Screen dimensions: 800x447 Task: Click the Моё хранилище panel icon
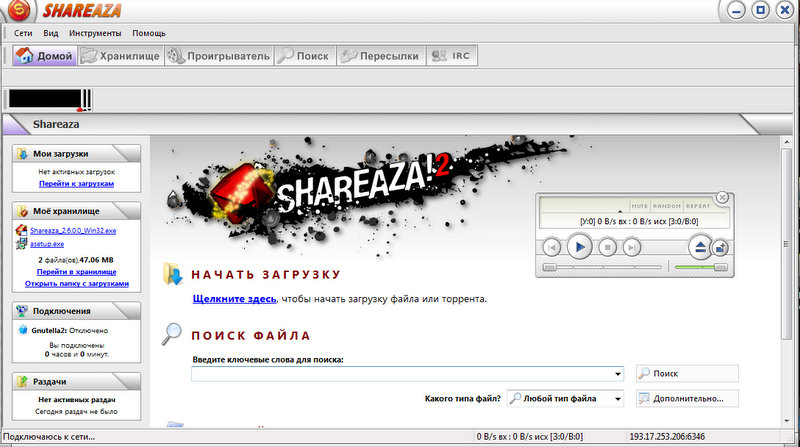pyautogui.click(x=22, y=211)
